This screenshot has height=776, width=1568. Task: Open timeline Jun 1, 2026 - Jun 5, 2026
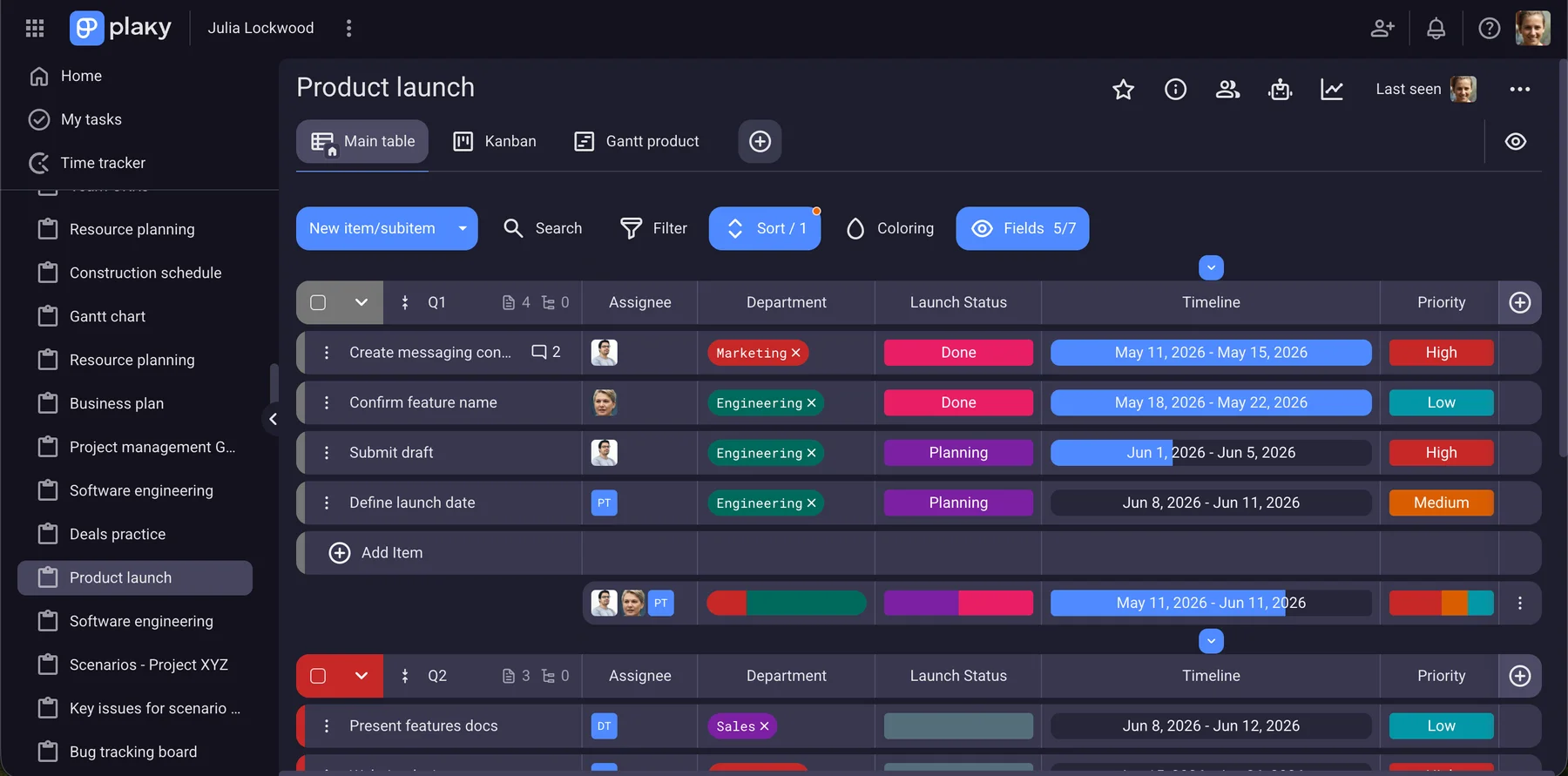pyautogui.click(x=1211, y=453)
